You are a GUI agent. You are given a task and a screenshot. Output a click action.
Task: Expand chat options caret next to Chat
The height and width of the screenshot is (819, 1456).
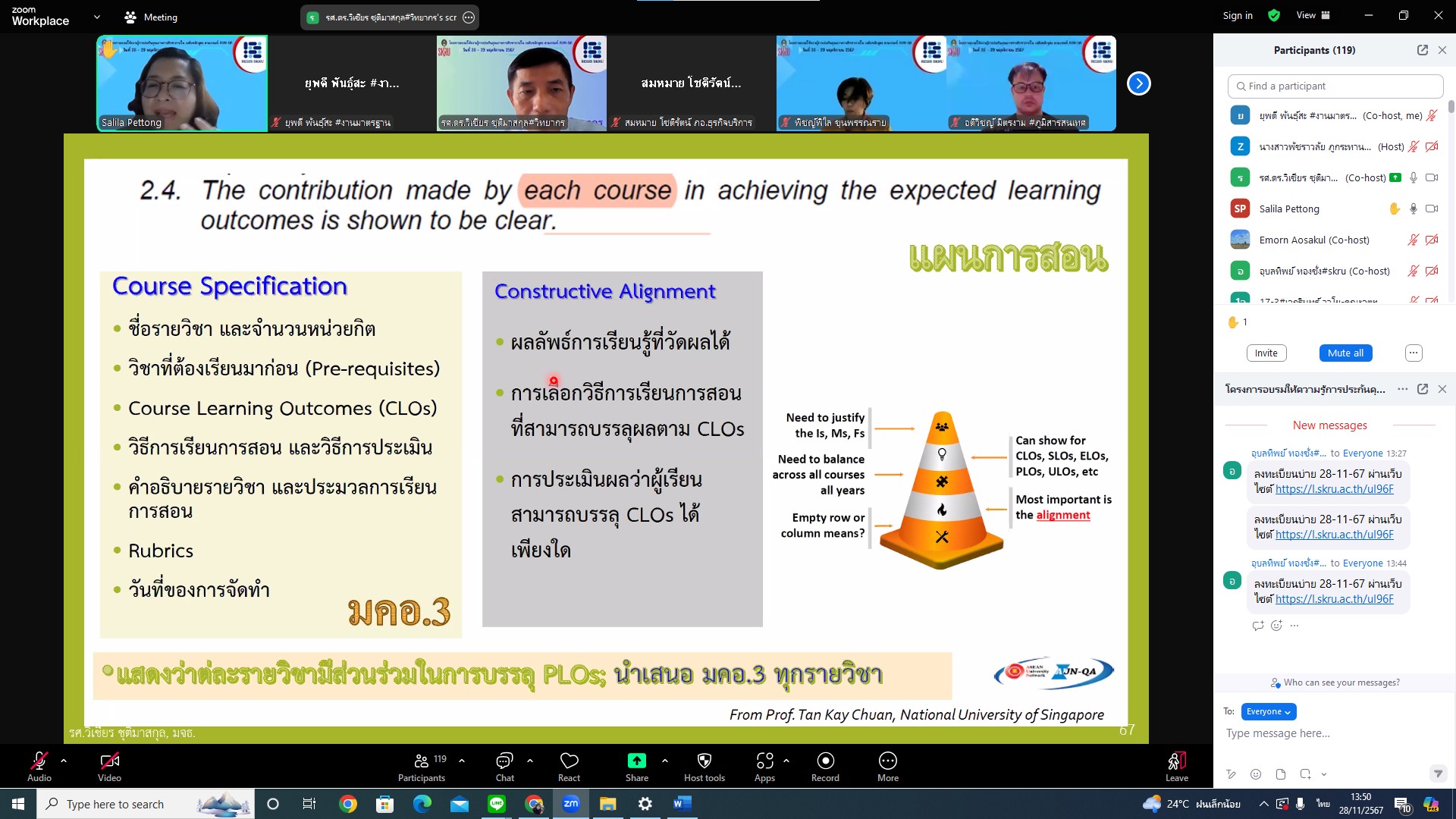530,760
